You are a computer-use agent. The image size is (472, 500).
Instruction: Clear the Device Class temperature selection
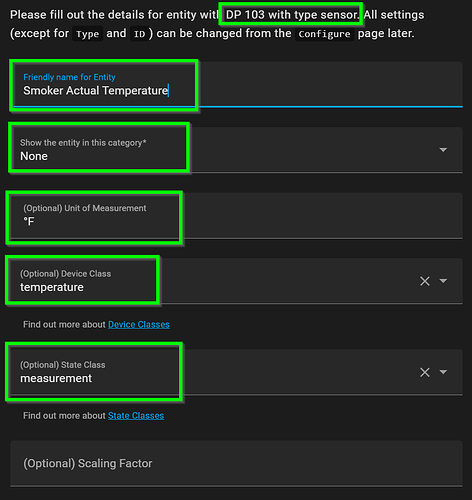[x=425, y=281]
